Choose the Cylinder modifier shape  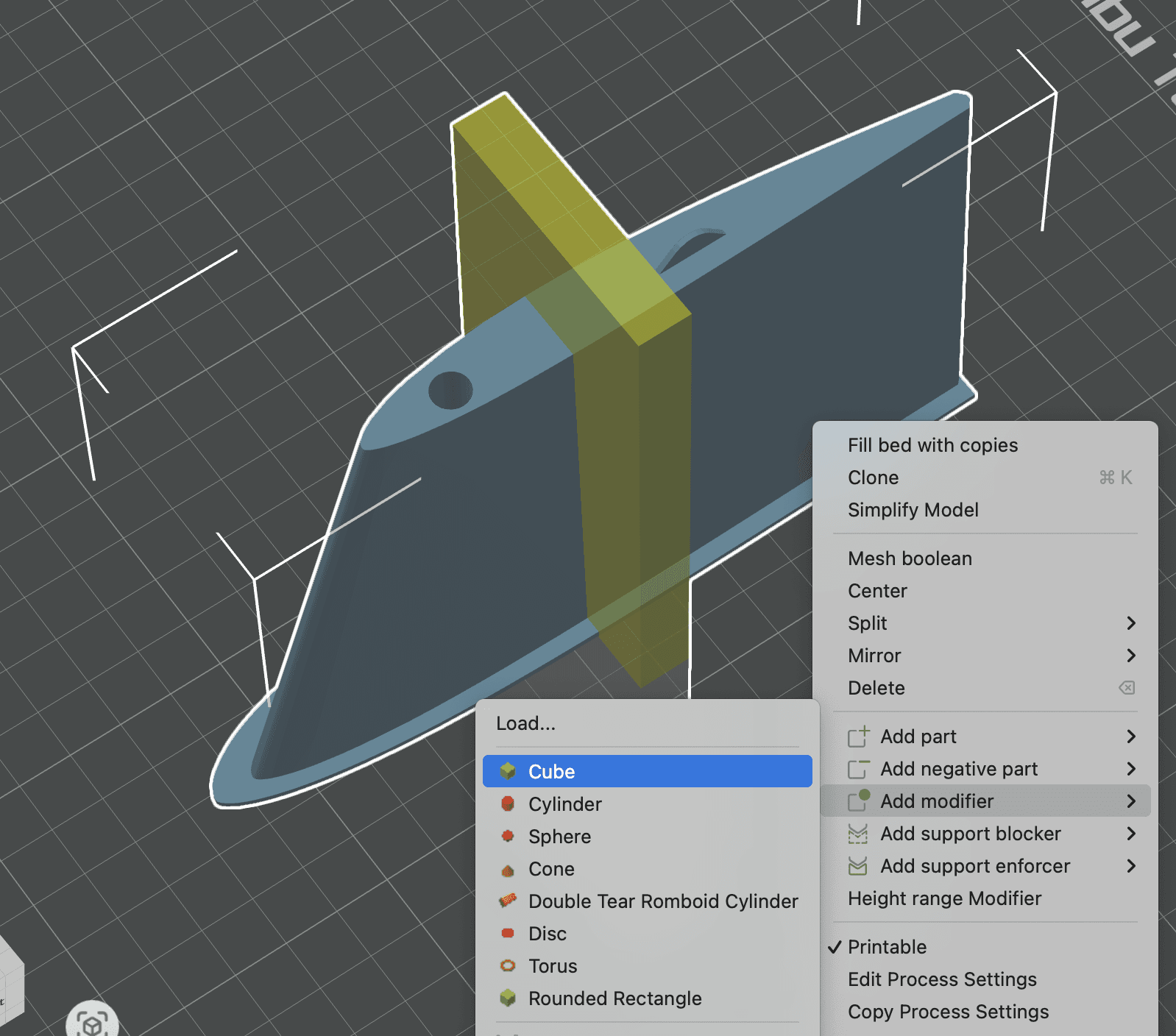[x=647, y=803]
